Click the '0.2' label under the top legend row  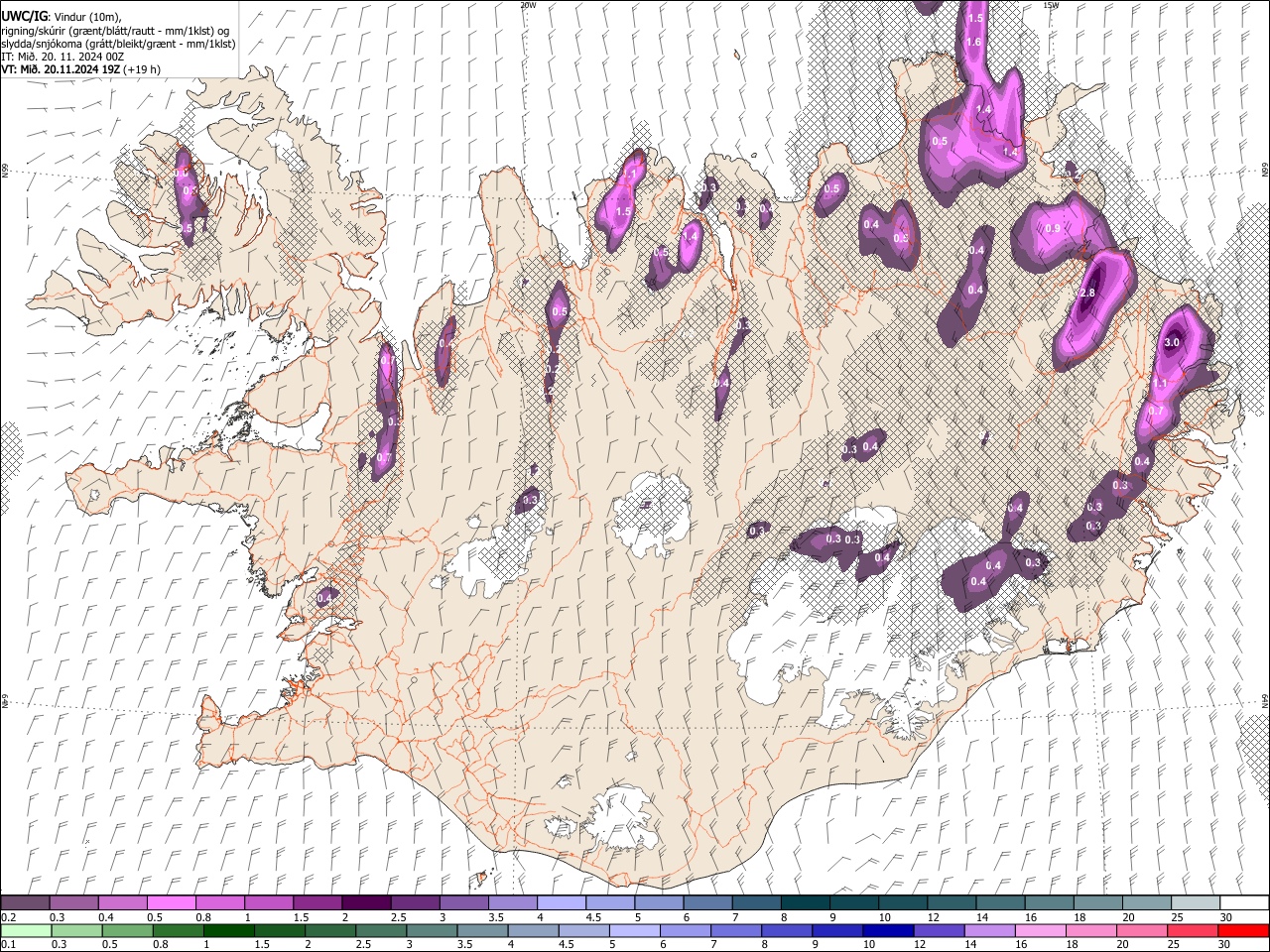tap(8, 917)
